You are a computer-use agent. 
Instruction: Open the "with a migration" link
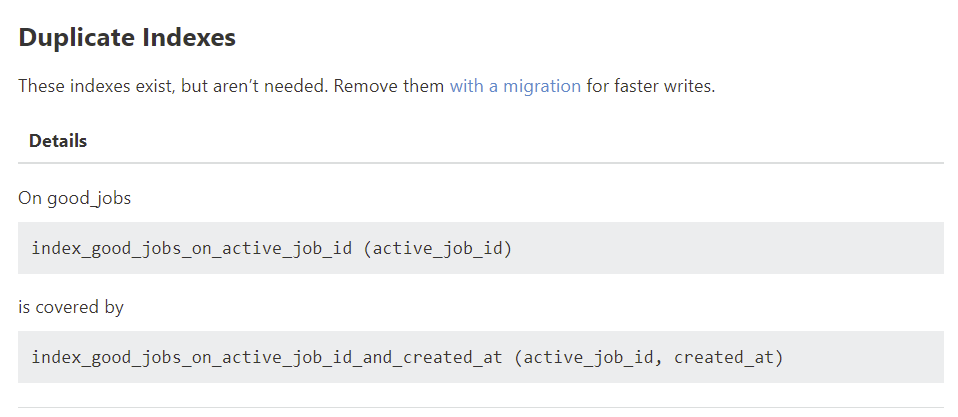click(x=515, y=86)
